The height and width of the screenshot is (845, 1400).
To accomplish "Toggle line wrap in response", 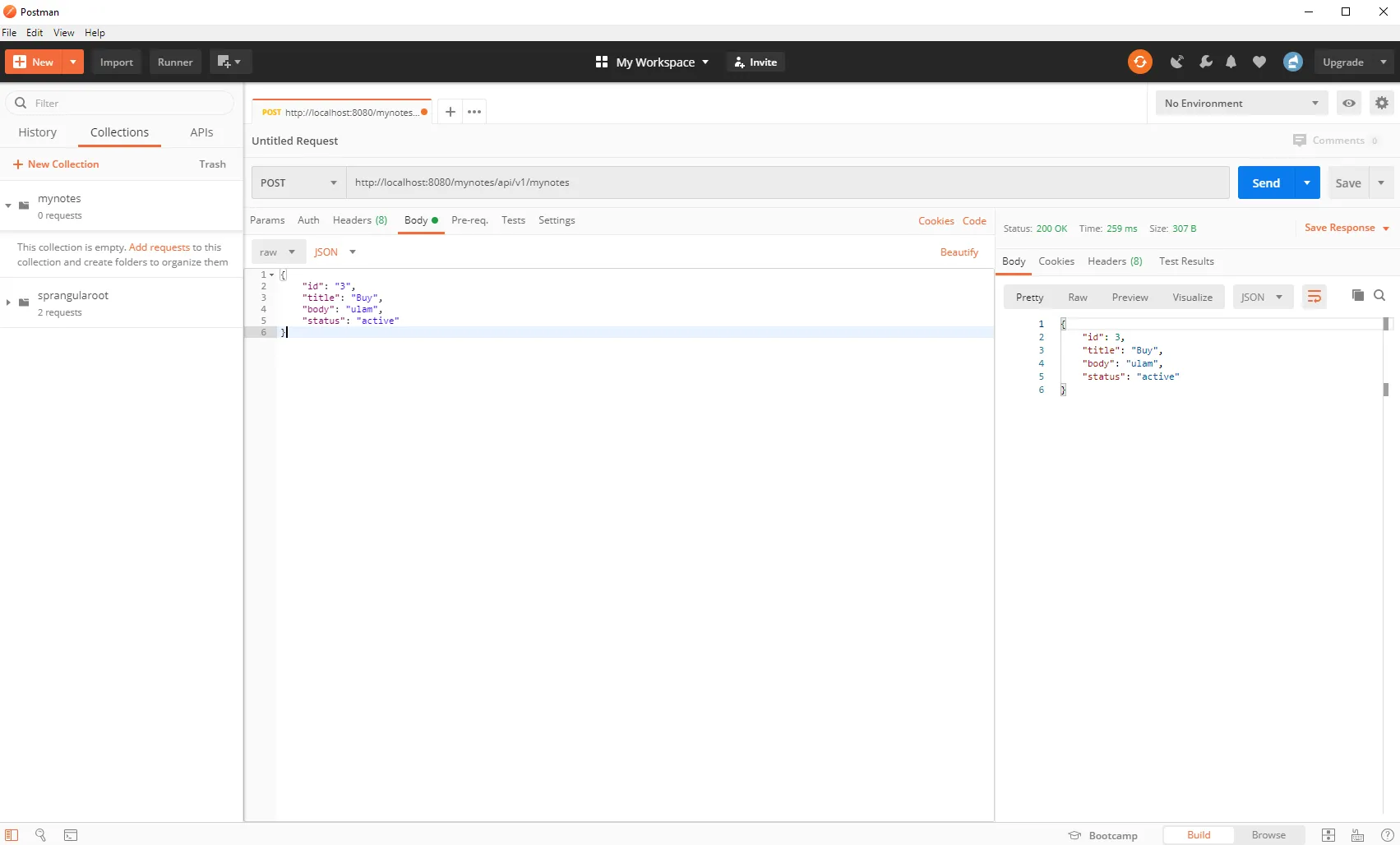I will [1315, 297].
